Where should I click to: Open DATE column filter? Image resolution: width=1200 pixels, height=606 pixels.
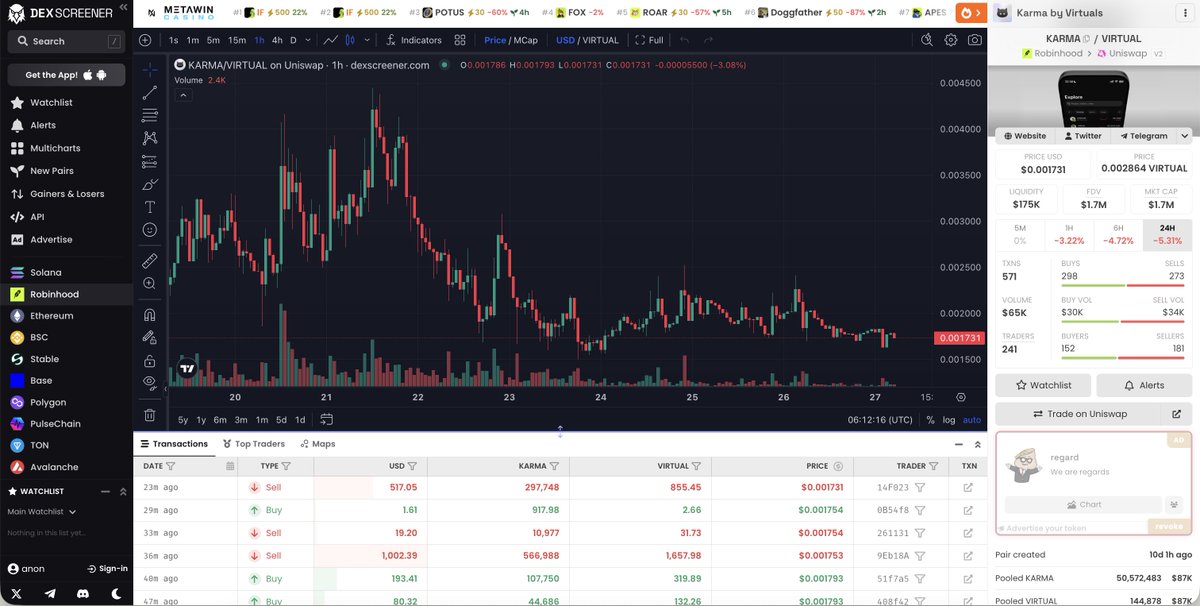(x=170, y=466)
